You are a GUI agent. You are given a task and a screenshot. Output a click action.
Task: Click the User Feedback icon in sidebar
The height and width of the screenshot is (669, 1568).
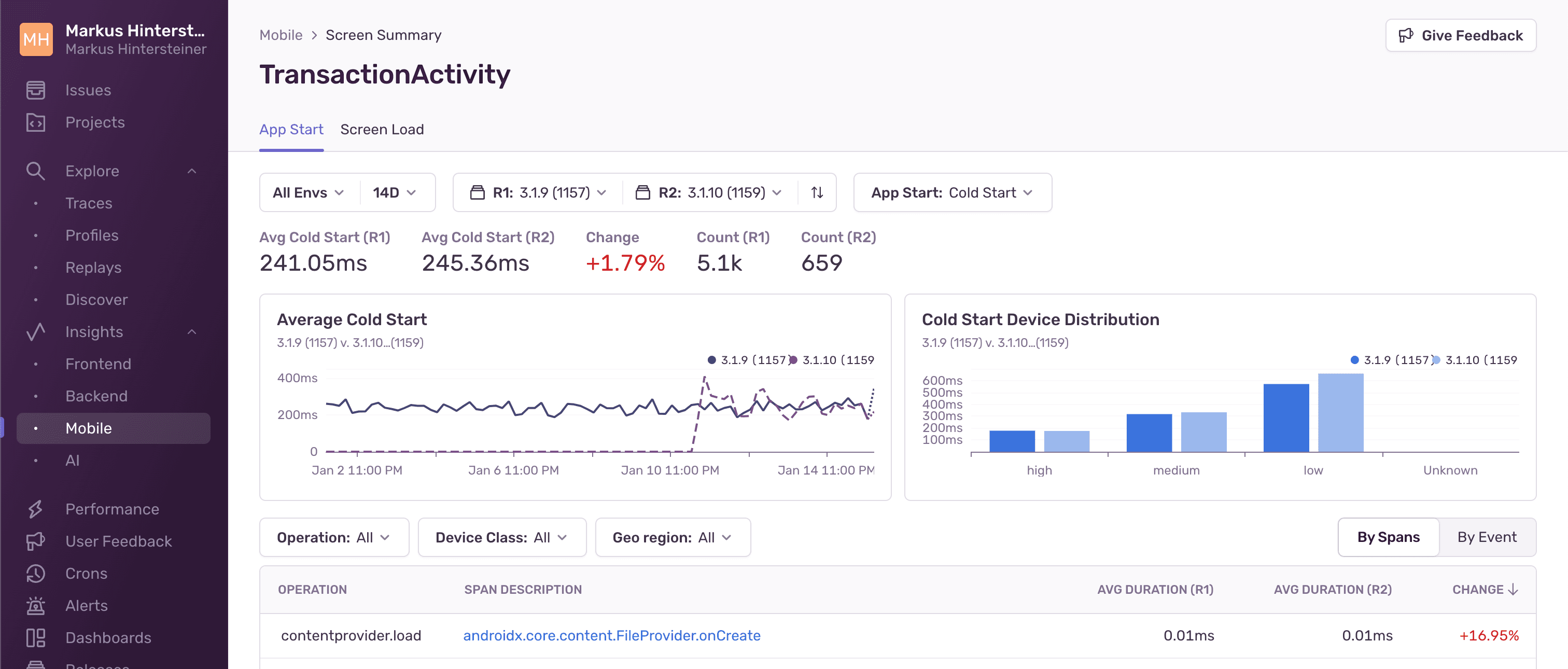[37, 541]
